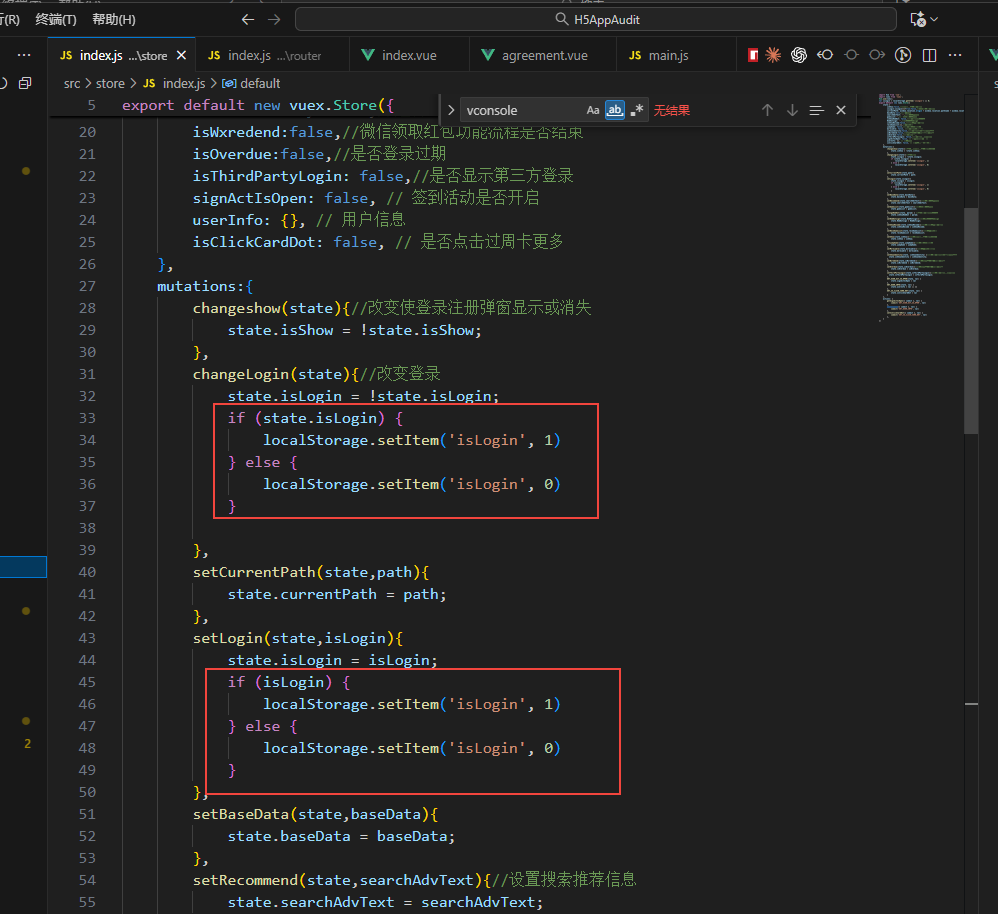Toggle match whole word option
998x914 pixels.
coord(615,110)
